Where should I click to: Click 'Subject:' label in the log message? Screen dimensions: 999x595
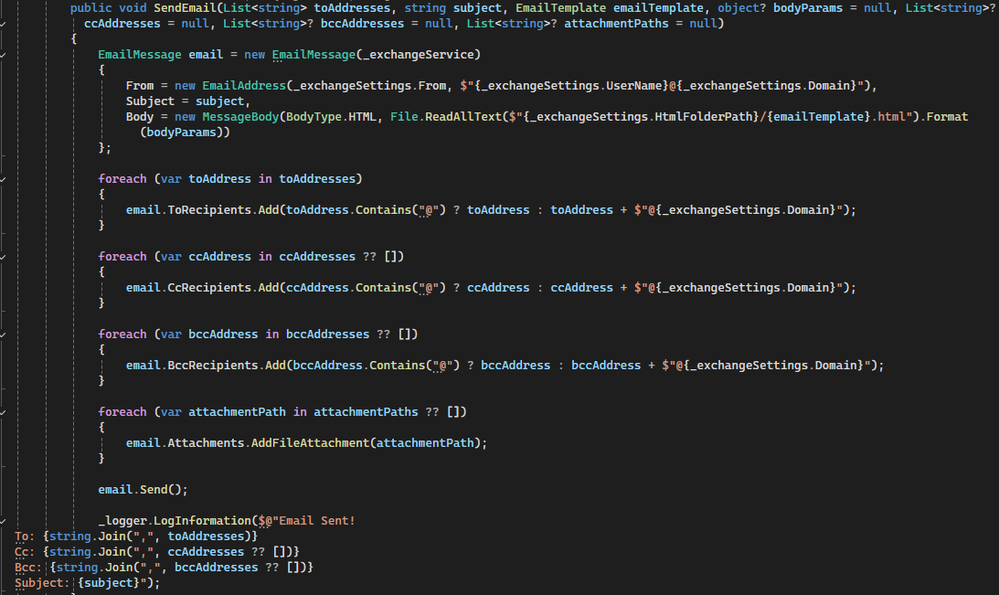[42, 583]
